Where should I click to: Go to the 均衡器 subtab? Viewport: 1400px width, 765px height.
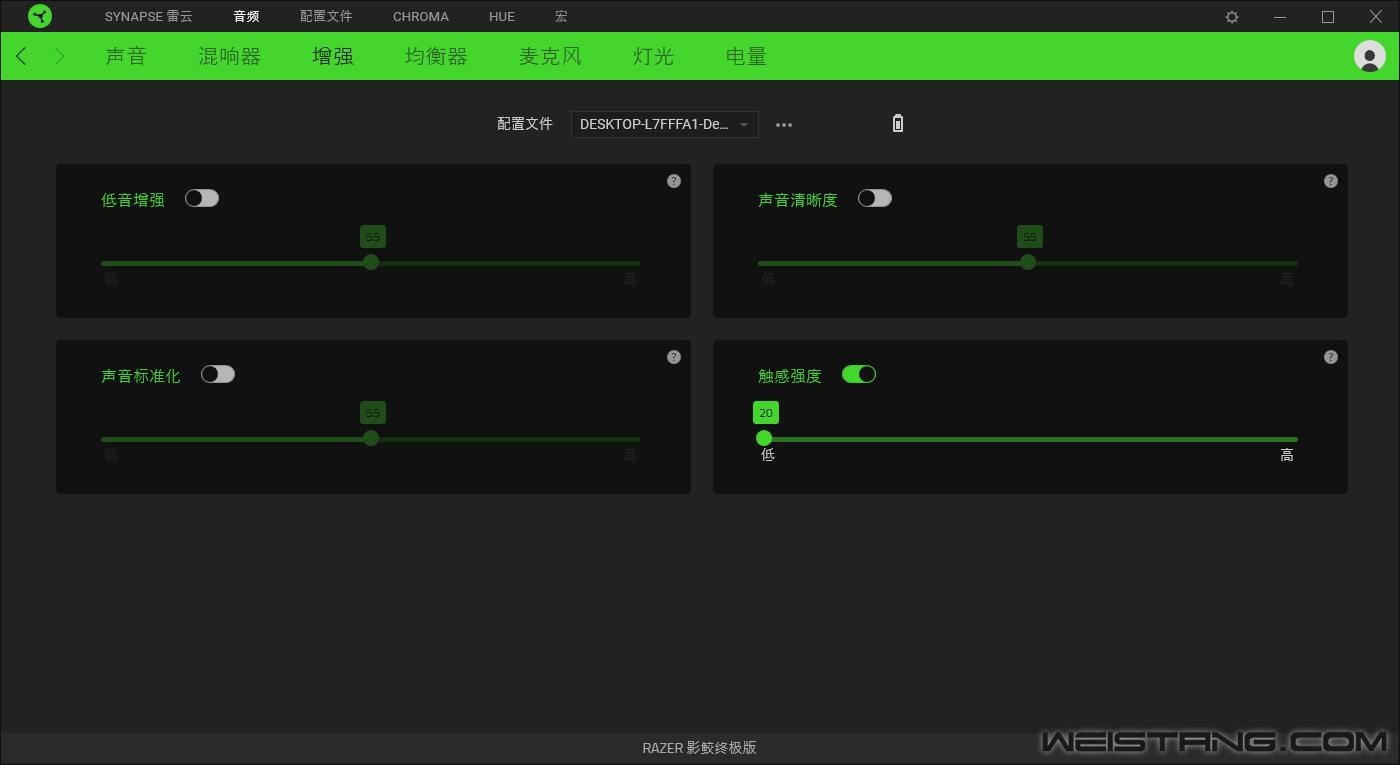click(x=437, y=56)
